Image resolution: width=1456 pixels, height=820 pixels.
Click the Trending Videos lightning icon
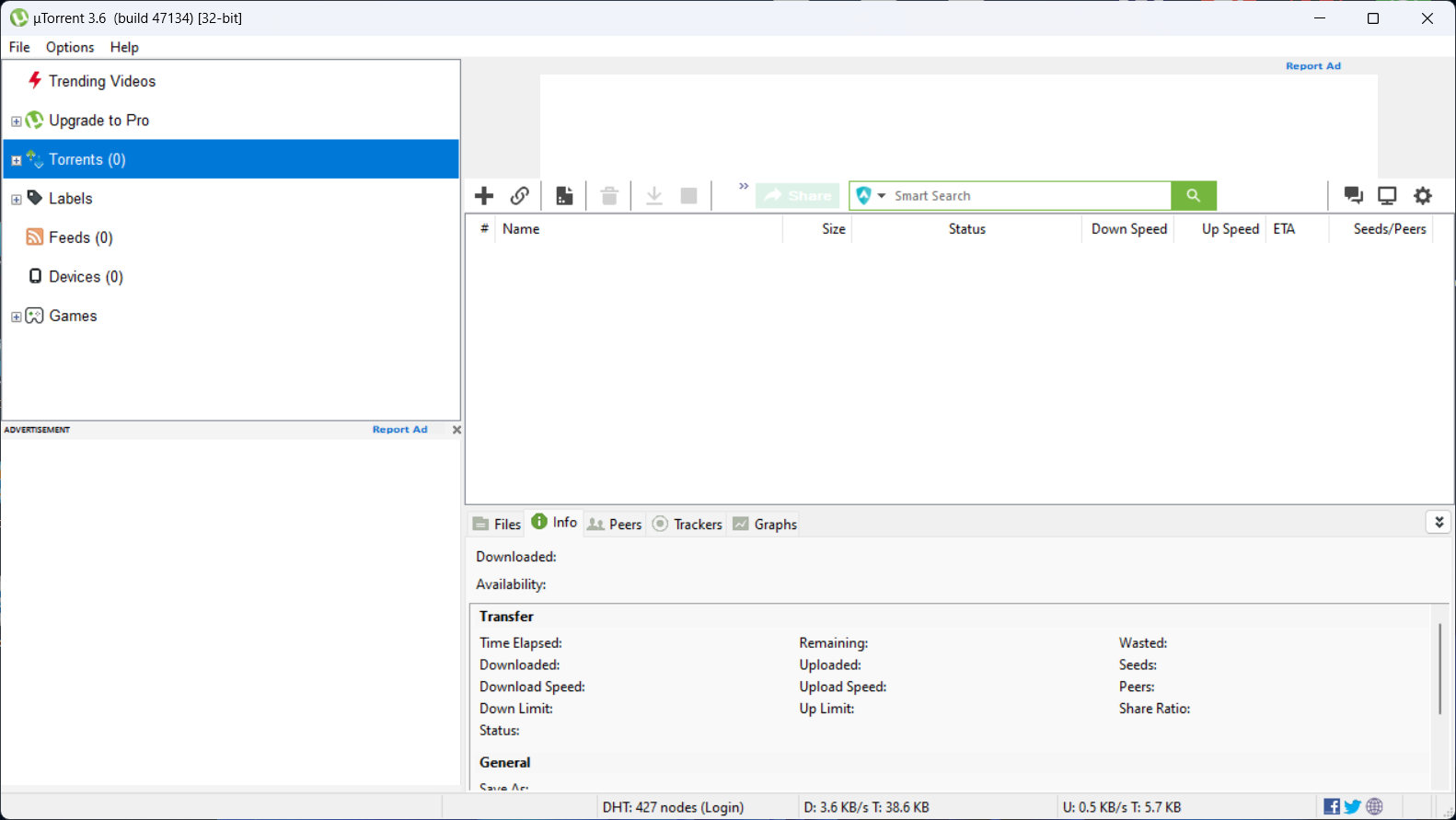tap(35, 80)
